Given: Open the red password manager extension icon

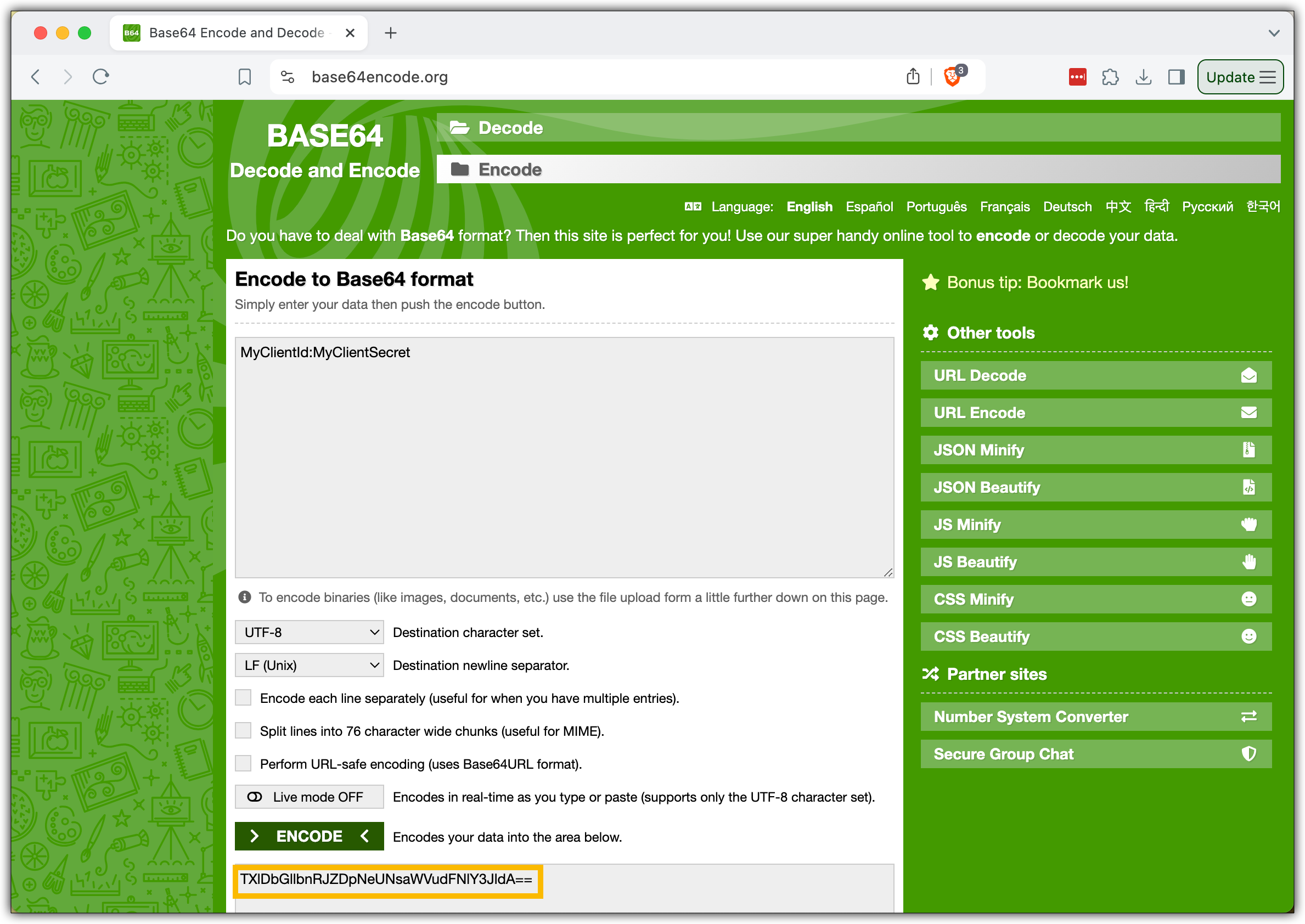Looking at the screenshot, I should point(1077,77).
